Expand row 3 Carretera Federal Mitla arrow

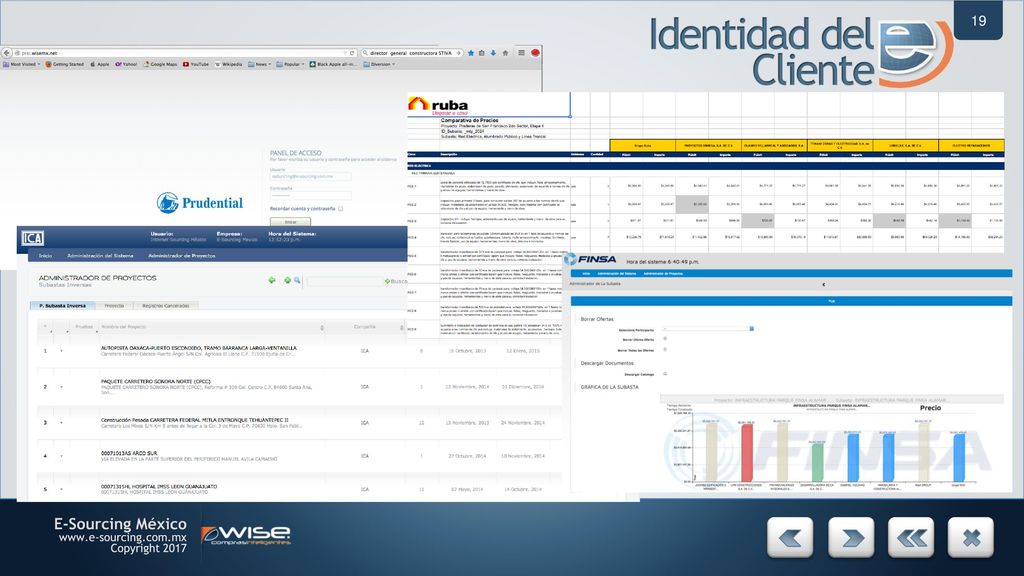[61, 423]
